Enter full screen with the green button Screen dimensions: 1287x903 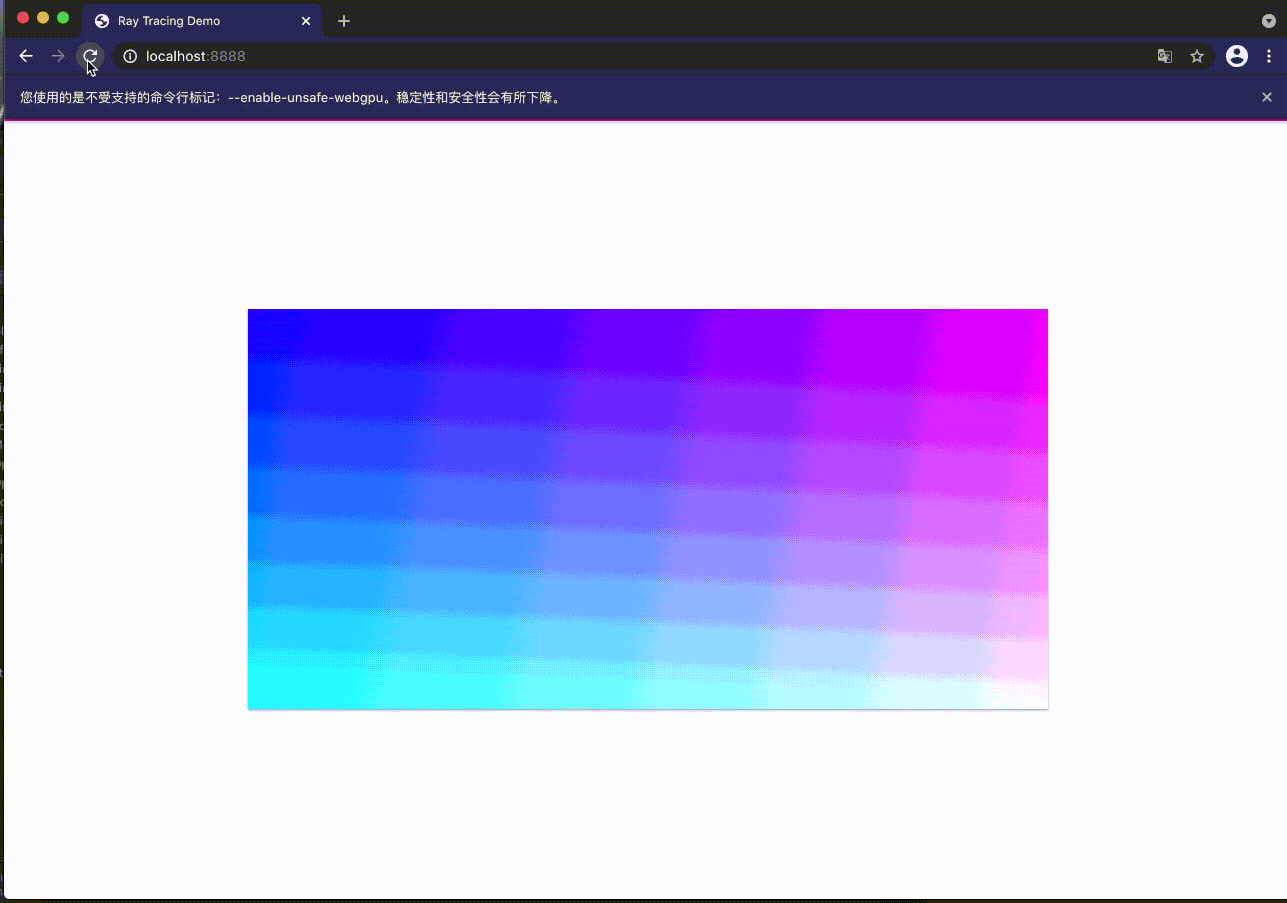[x=63, y=18]
